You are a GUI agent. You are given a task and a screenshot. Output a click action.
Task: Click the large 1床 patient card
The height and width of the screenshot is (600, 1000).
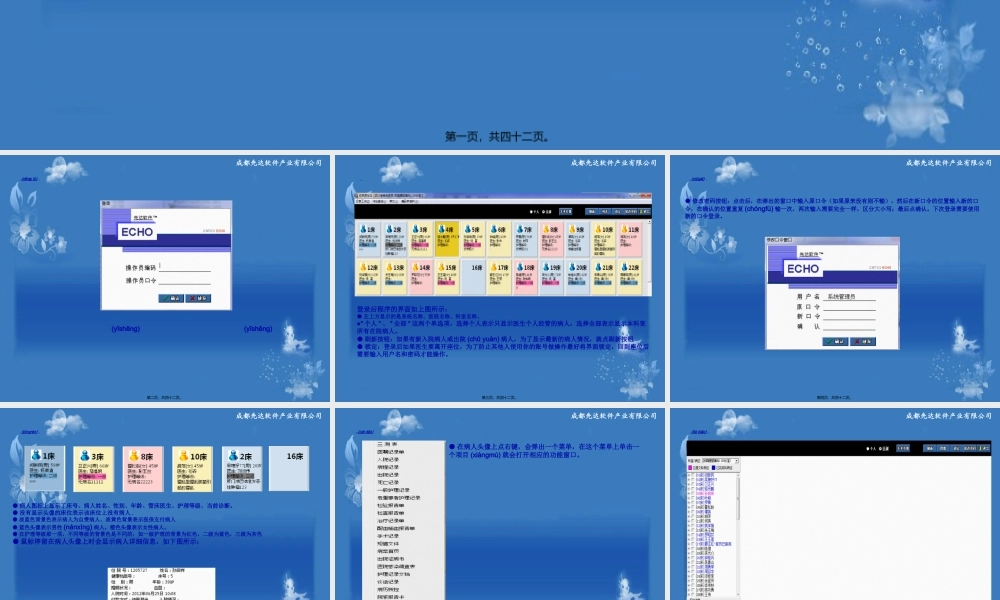click(x=44, y=468)
